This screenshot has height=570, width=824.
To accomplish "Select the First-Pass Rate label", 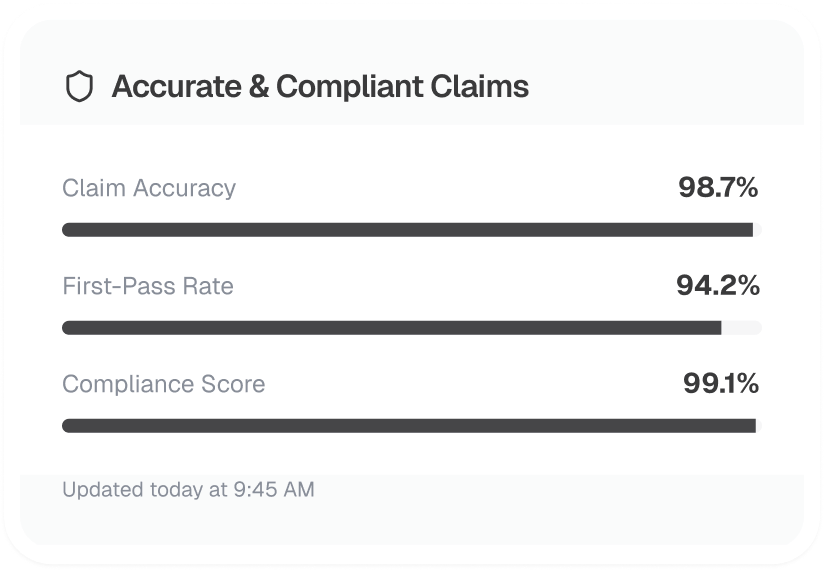I will coord(148,286).
